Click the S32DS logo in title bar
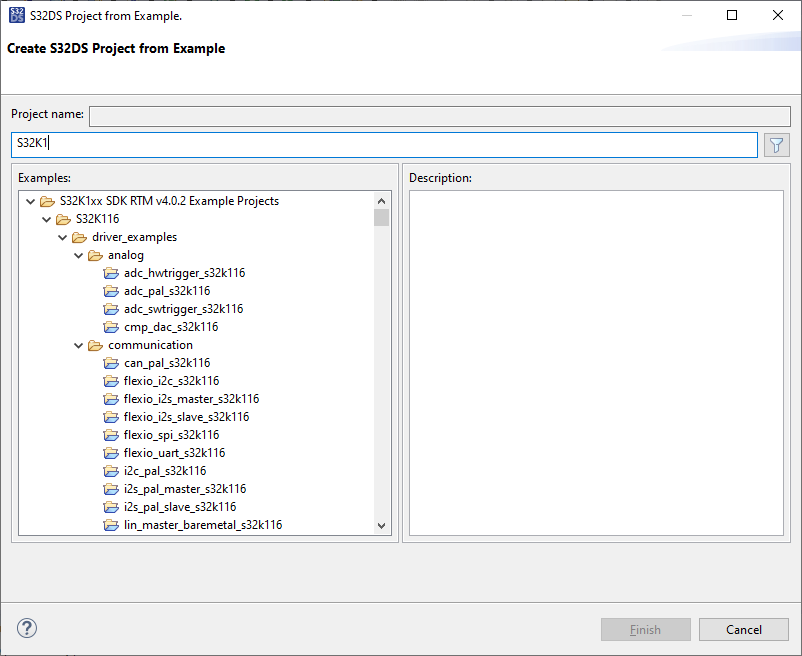The image size is (802, 656). 15,16
